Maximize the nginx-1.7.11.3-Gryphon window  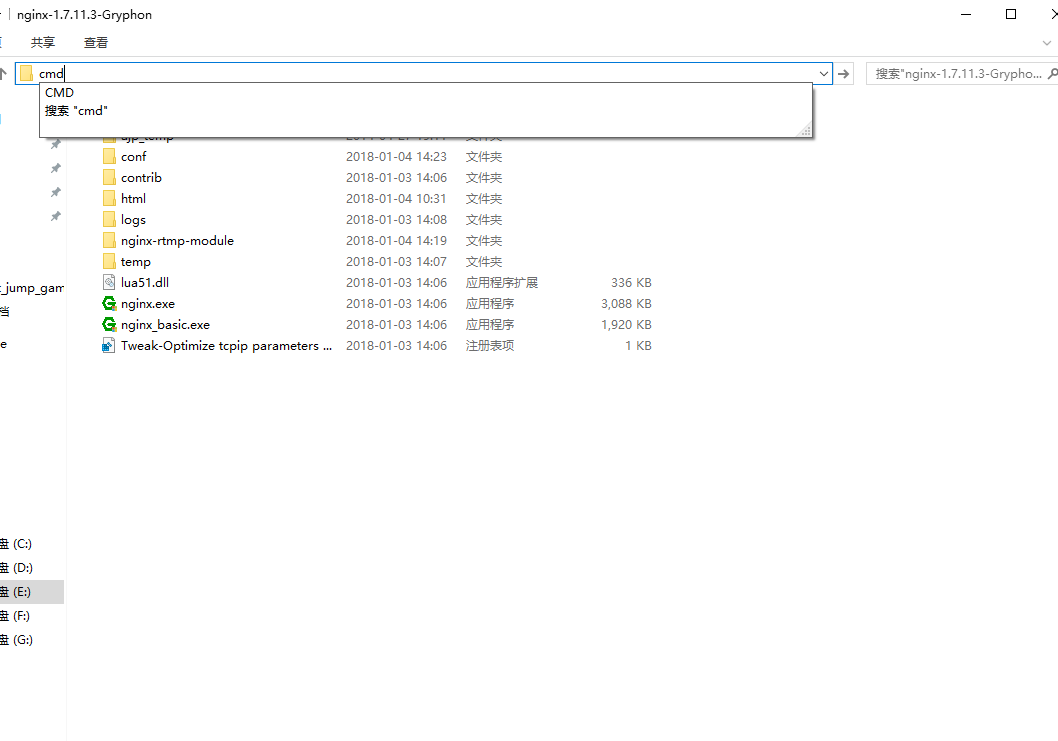[x=1011, y=14]
